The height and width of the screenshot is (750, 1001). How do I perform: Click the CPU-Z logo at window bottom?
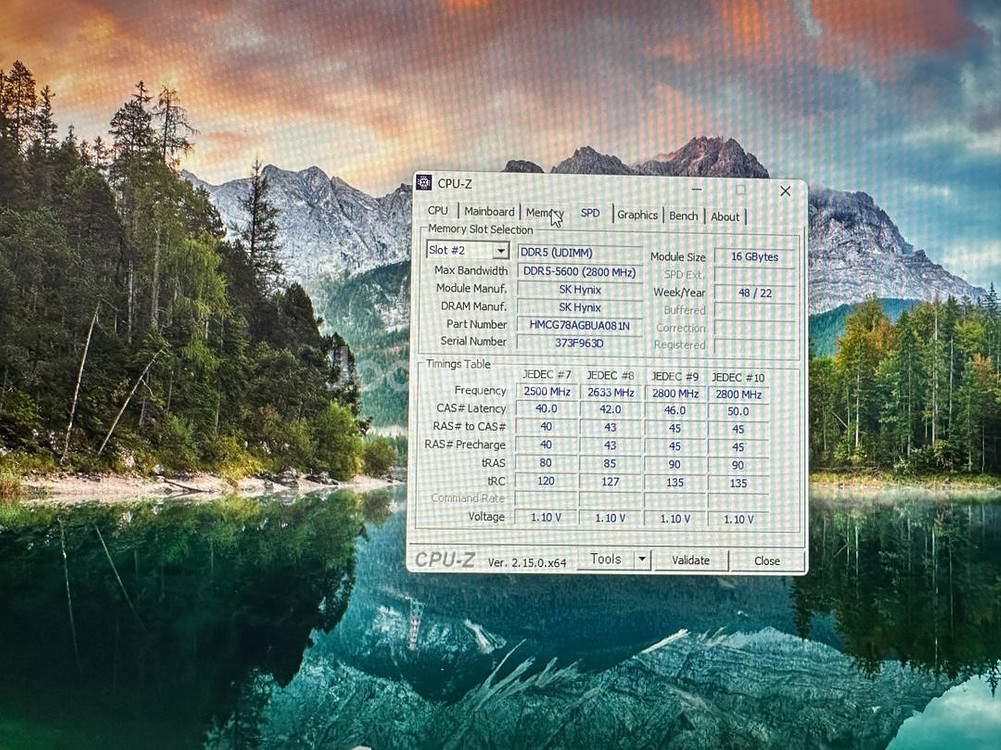click(x=444, y=560)
